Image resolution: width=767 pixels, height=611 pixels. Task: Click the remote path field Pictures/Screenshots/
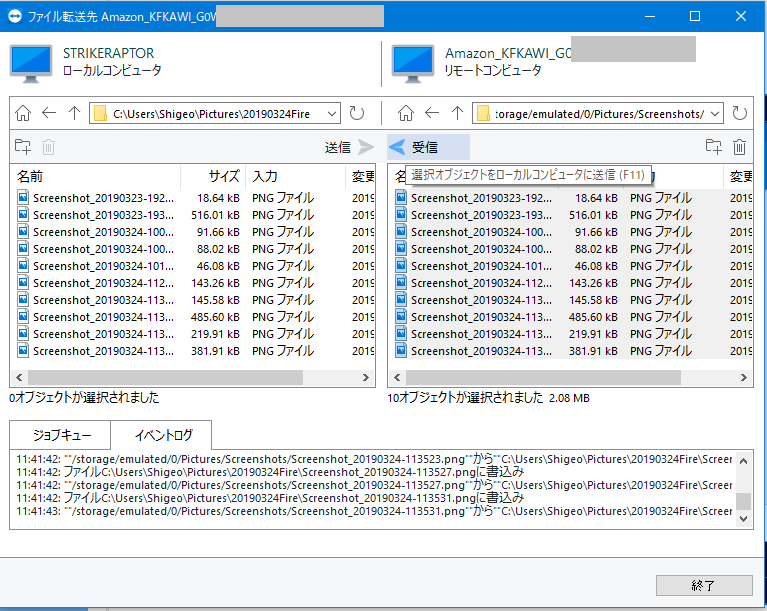(x=599, y=114)
